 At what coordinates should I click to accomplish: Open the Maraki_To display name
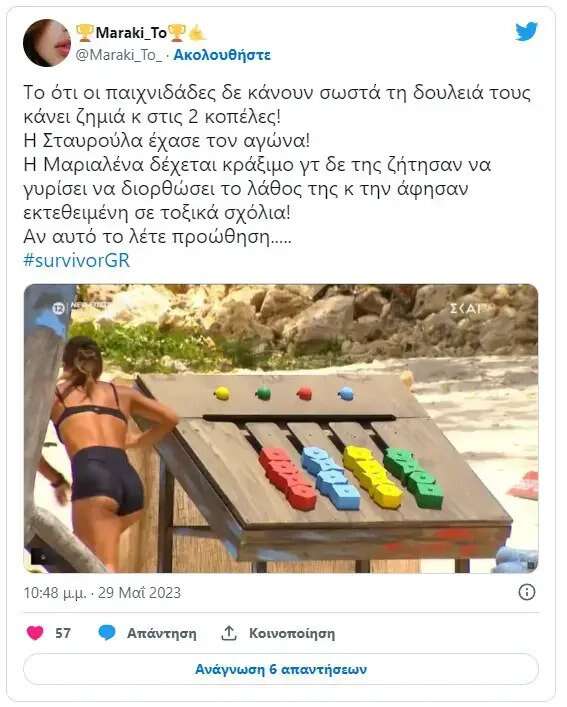click(131, 32)
